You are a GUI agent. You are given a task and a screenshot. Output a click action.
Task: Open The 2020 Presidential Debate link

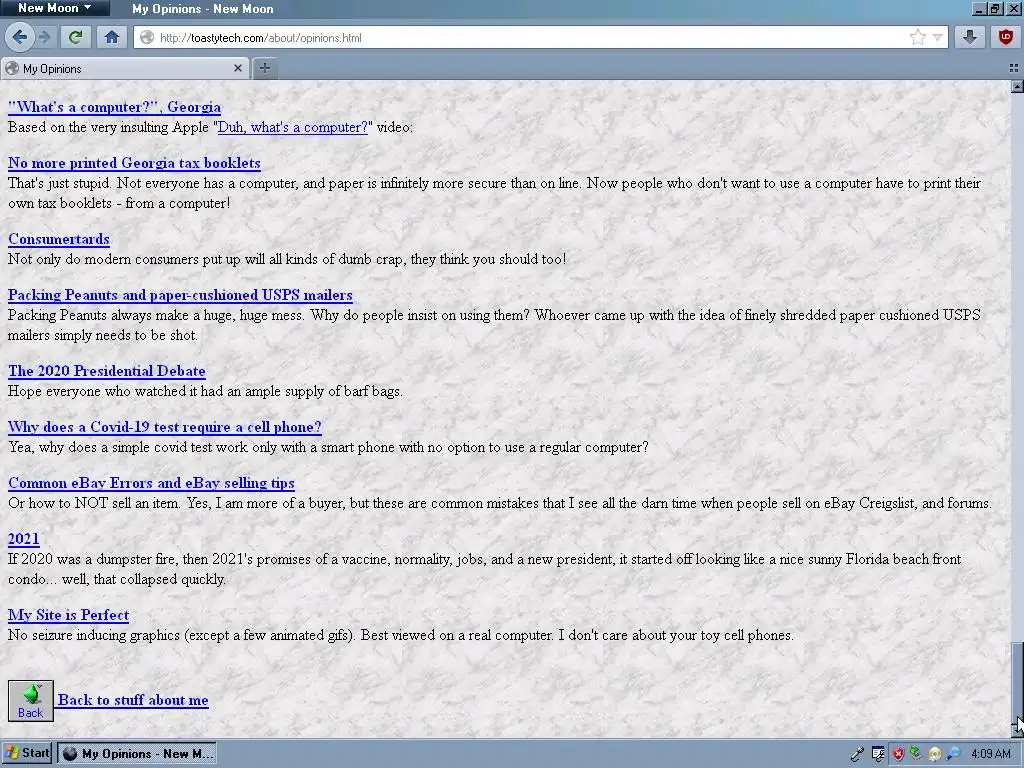click(106, 371)
